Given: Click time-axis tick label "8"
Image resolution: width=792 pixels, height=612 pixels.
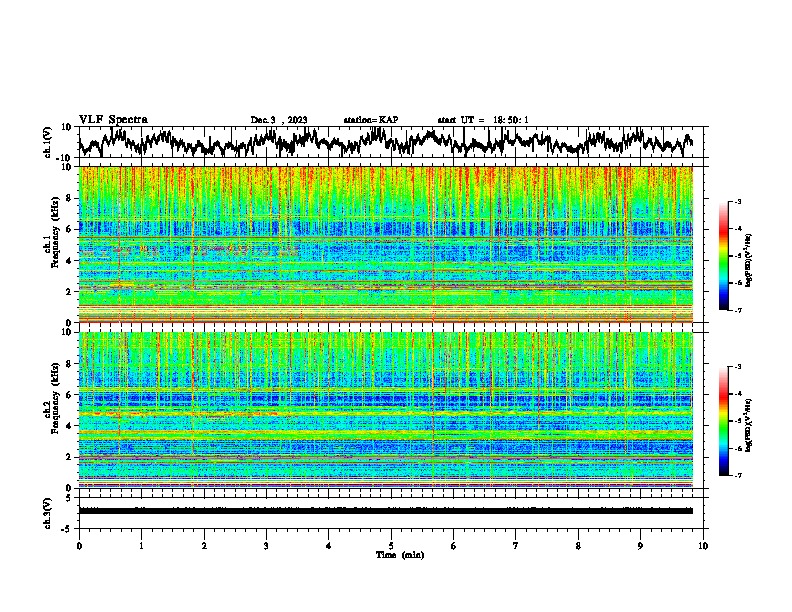Looking at the screenshot, I should (578, 546).
